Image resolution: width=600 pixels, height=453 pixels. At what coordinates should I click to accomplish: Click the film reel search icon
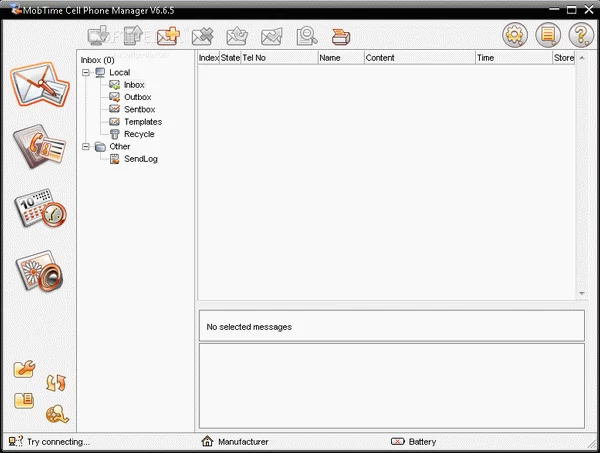[x=57, y=414]
